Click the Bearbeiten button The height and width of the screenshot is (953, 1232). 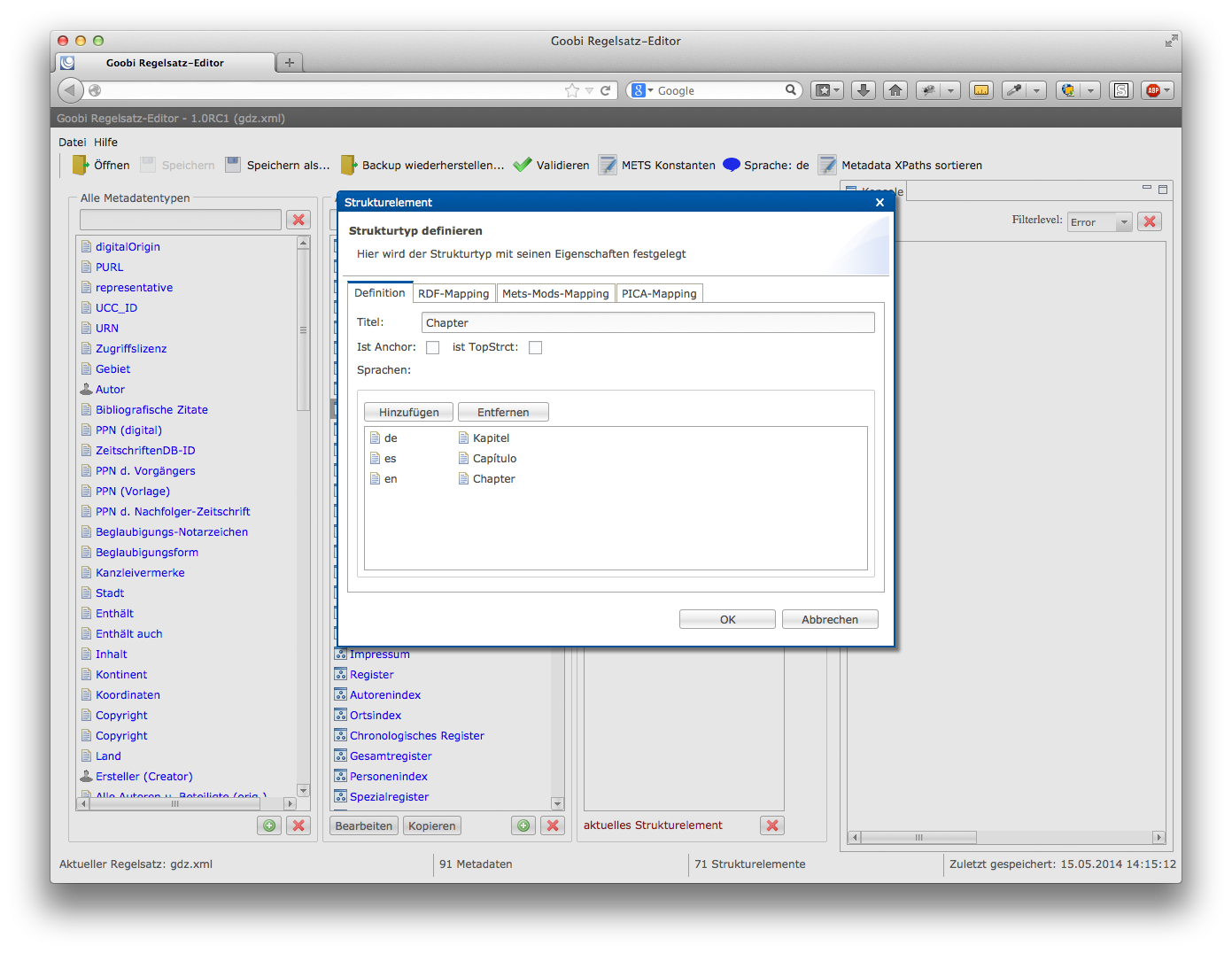click(x=363, y=825)
